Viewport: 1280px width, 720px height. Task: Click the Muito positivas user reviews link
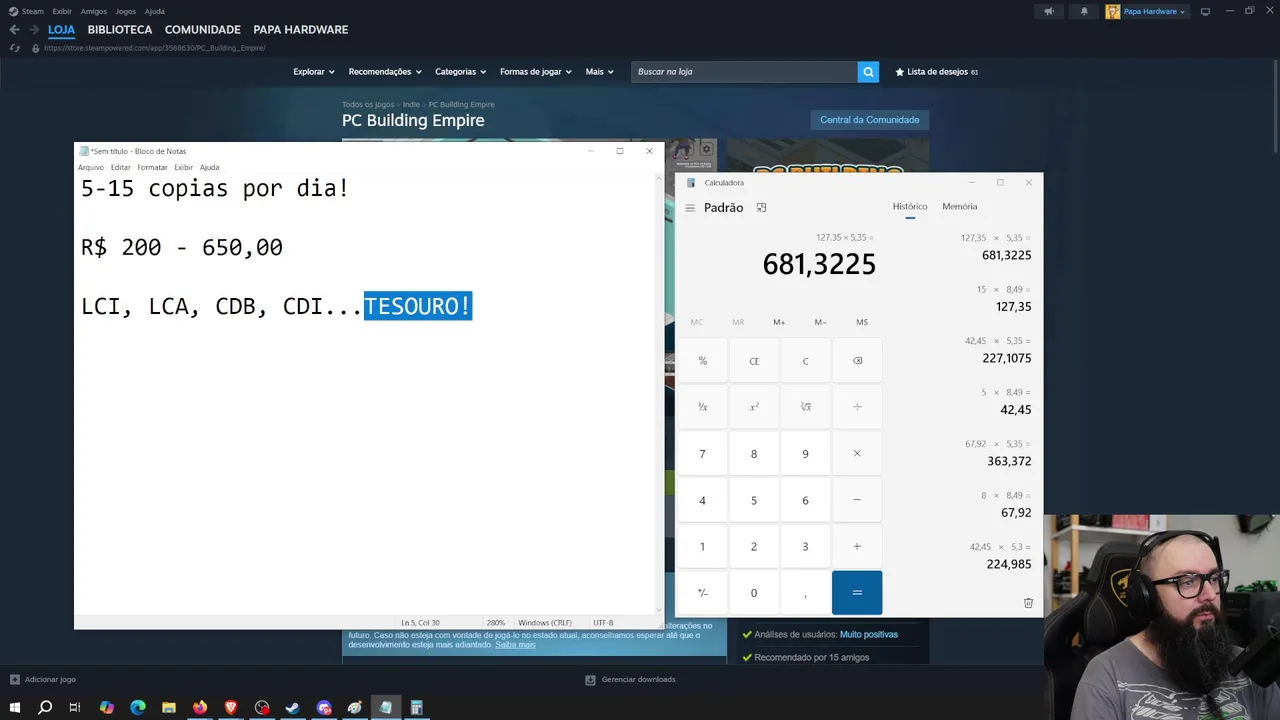pyautogui.click(x=869, y=634)
